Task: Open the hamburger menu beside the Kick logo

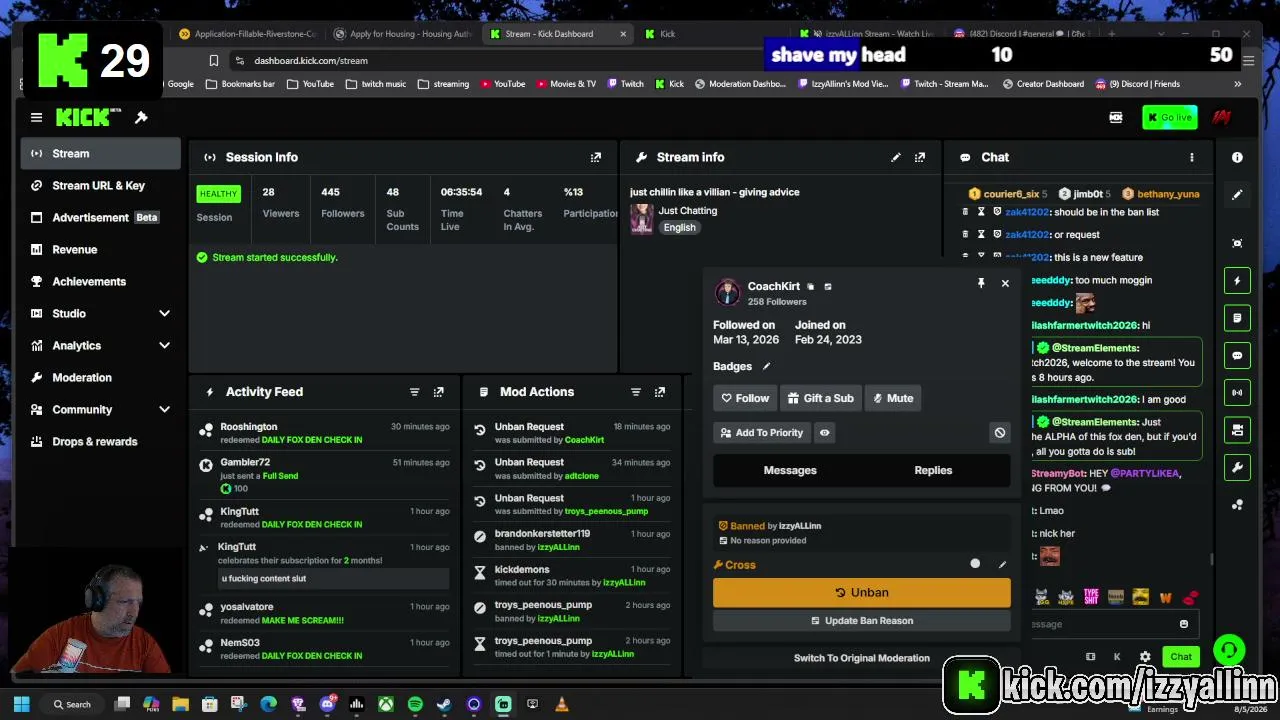Action: 36,118
